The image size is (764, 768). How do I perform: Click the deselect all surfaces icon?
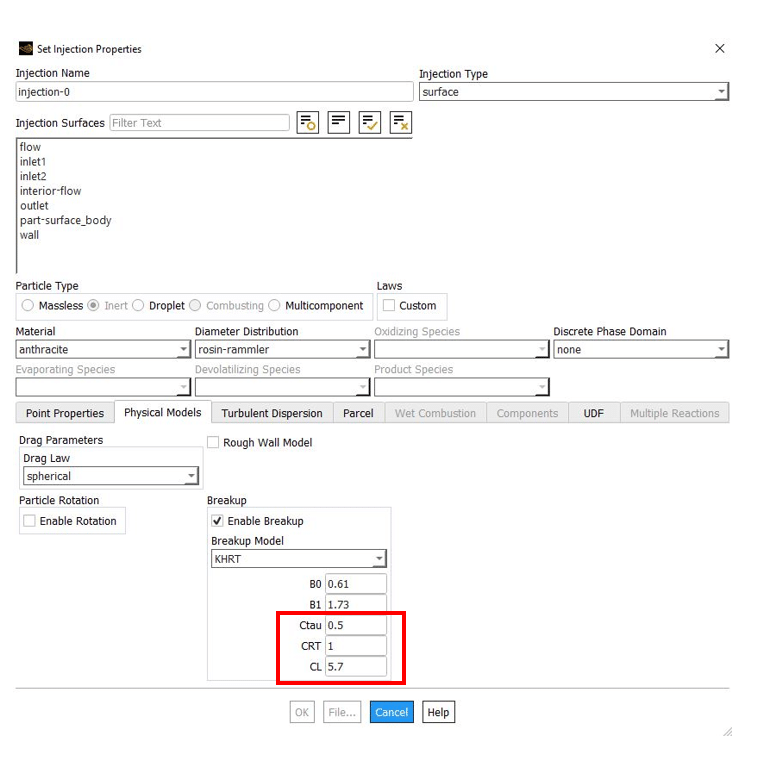pyautogui.click(x=401, y=123)
